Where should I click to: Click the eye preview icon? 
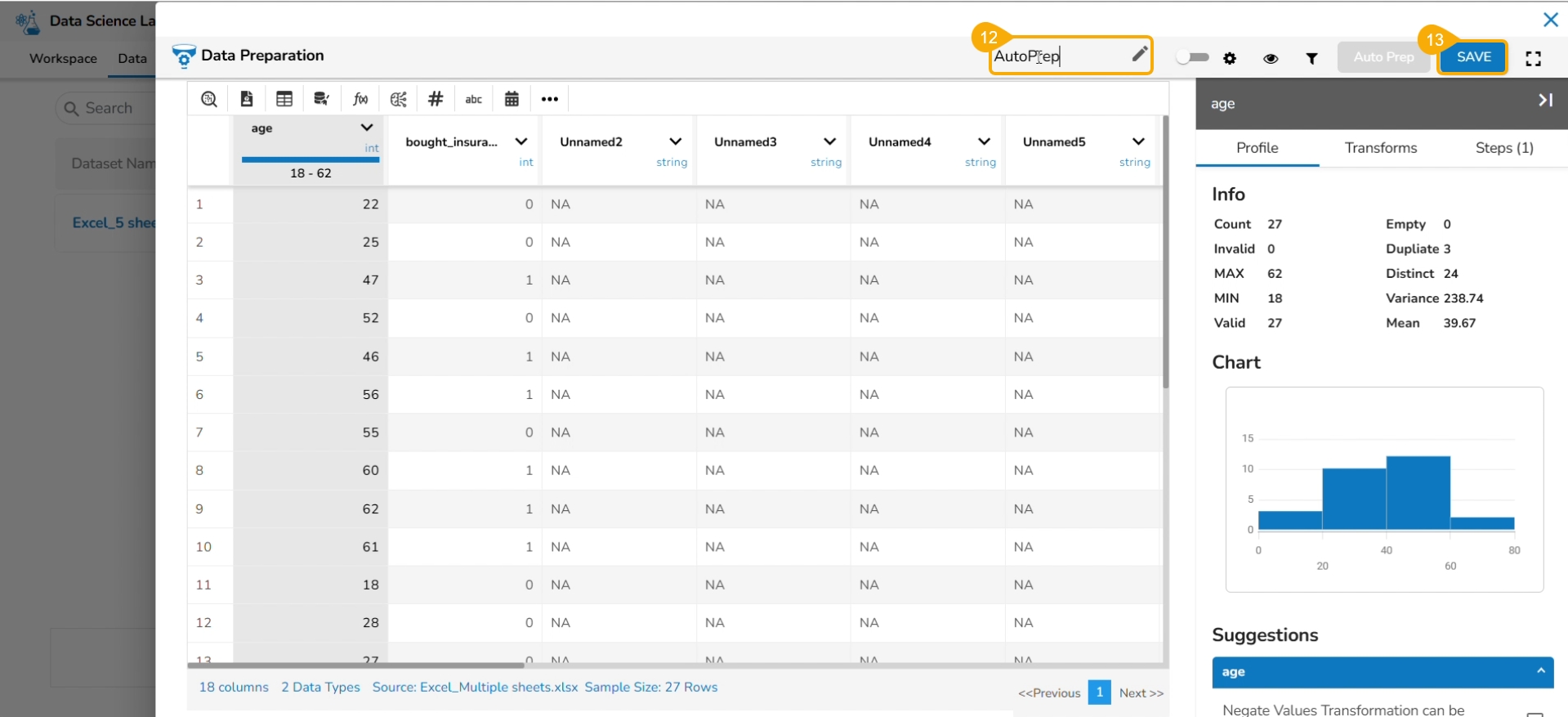(1271, 58)
